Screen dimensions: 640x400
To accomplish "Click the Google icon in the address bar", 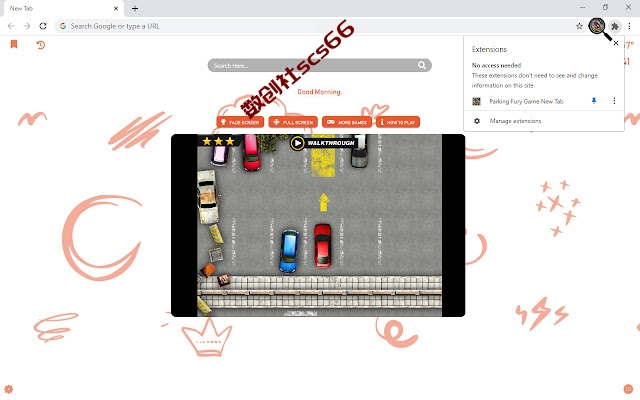I will click(63, 26).
